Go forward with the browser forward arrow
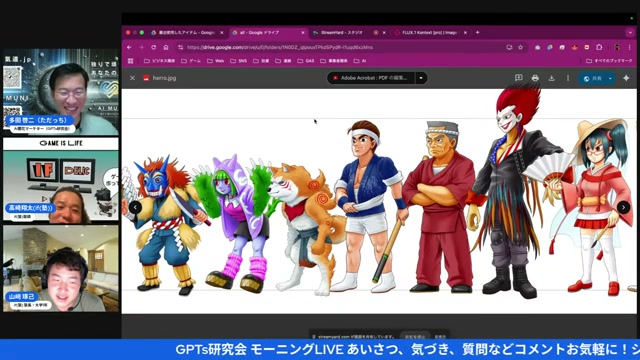 pyautogui.click(x=141, y=47)
